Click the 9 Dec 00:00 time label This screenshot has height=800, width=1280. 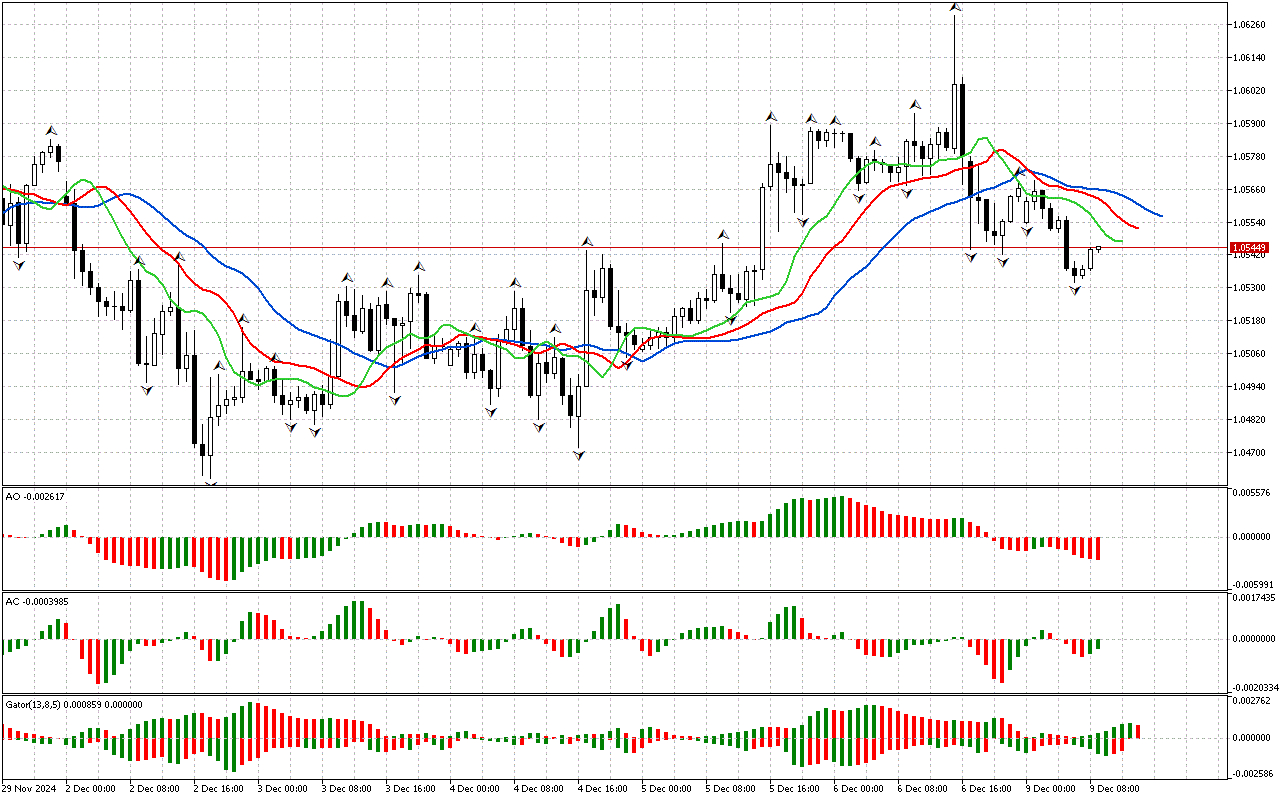click(x=1051, y=789)
